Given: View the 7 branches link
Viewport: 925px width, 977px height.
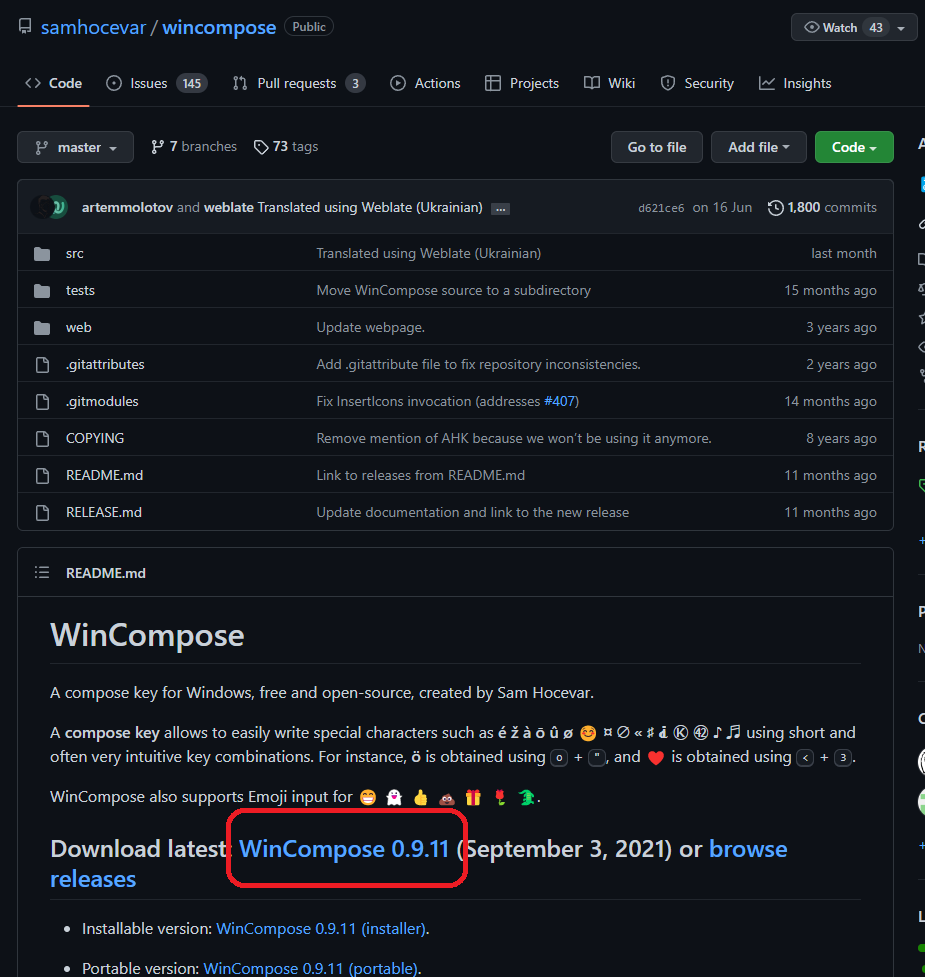Looking at the screenshot, I should click(x=194, y=146).
